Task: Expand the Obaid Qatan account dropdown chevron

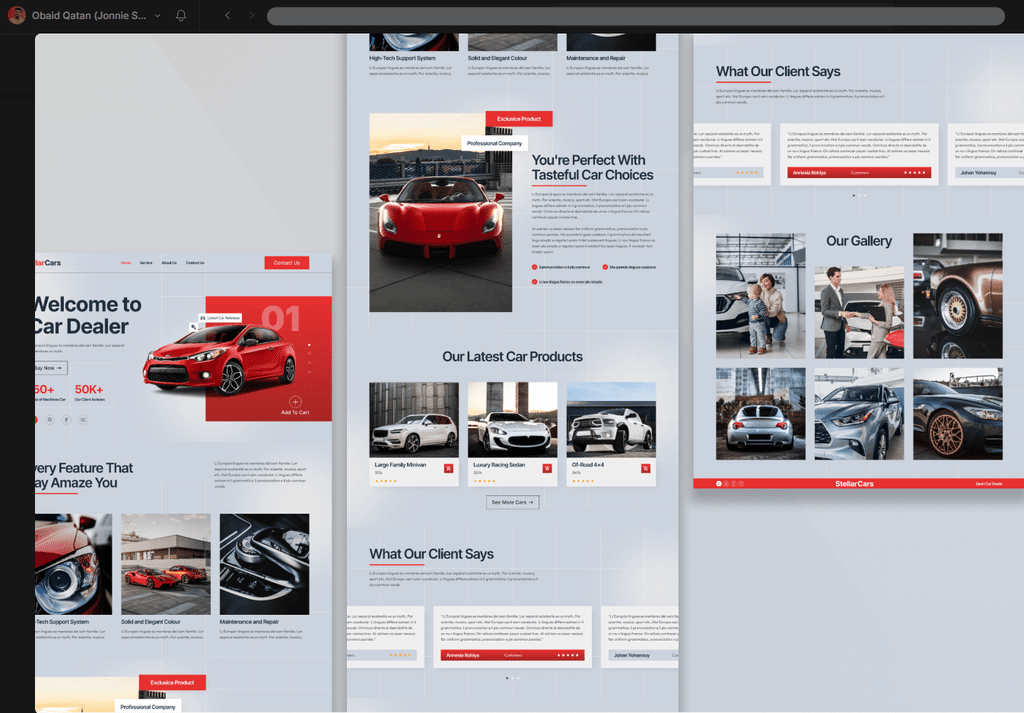Action: coord(157,16)
